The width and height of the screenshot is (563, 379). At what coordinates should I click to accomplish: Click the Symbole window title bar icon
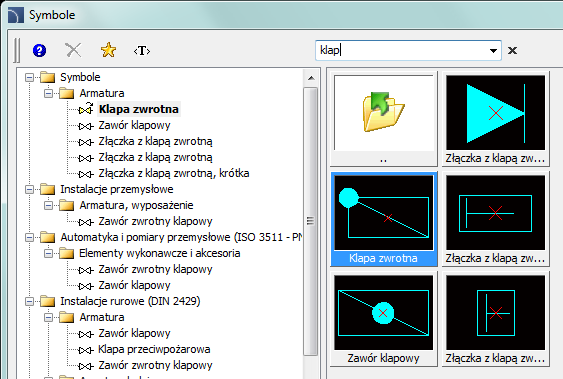click(x=16, y=15)
